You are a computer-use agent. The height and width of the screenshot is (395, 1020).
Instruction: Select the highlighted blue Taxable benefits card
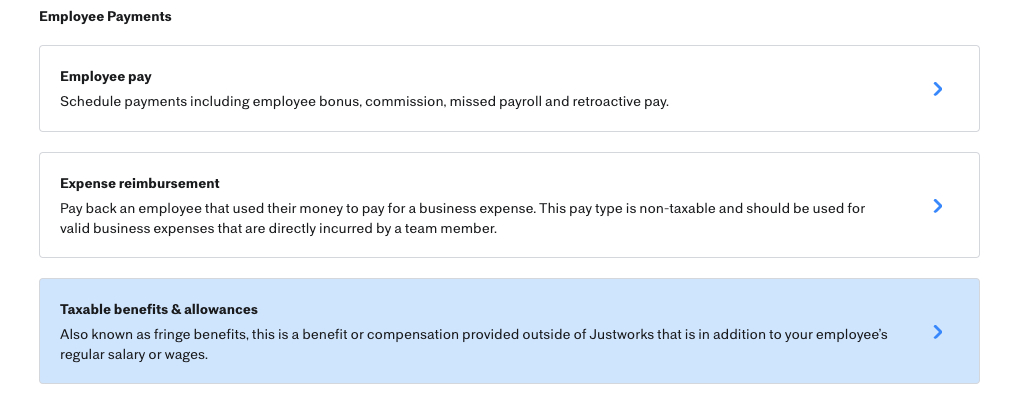[x=509, y=331]
